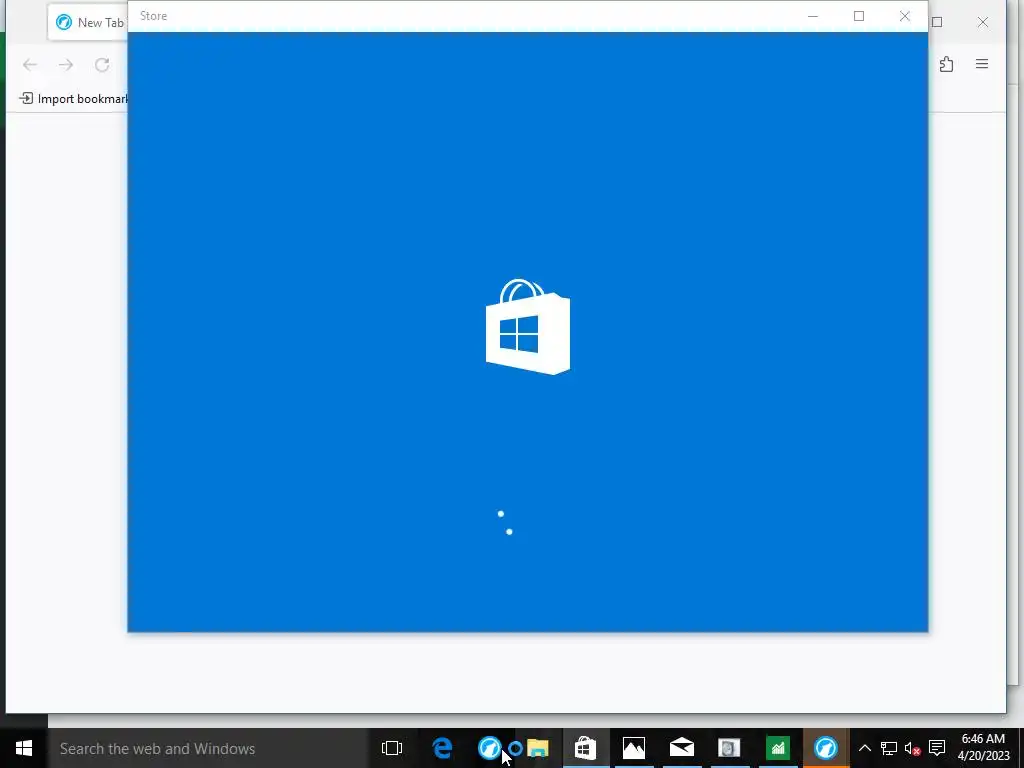Screen dimensions: 1024x768
Task: Open File Explorer from the taskbar
Action: [538, 748]
